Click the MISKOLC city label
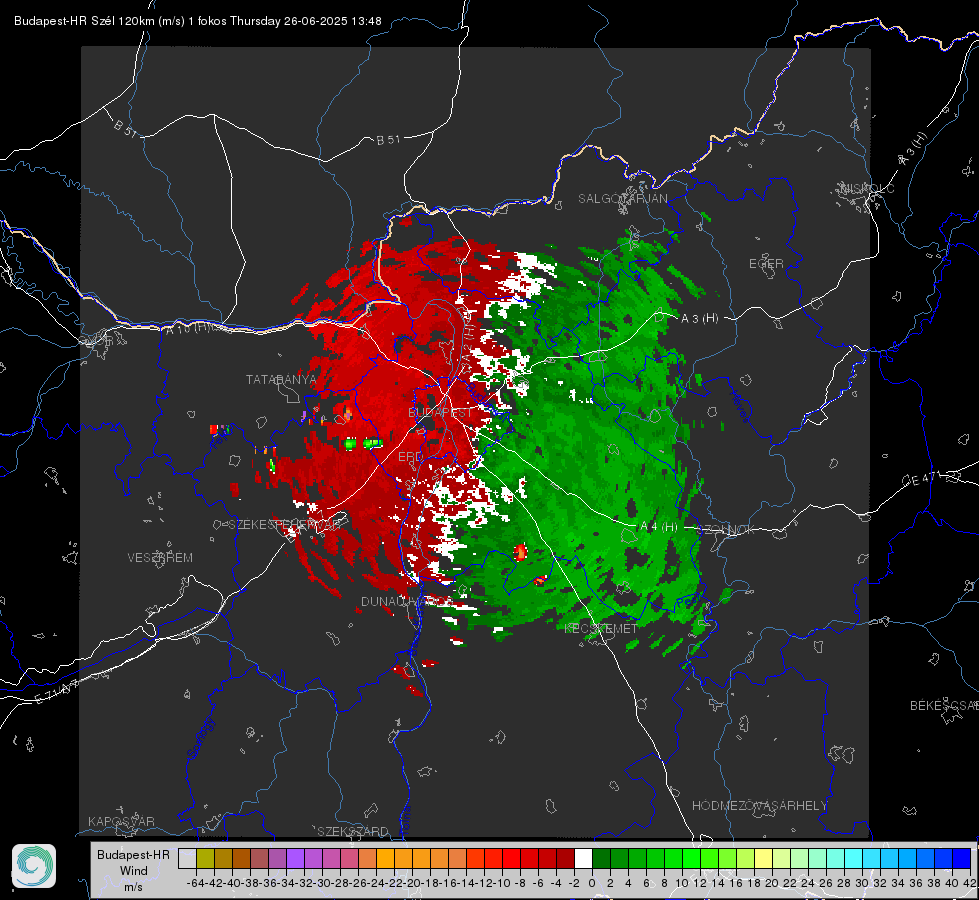The width and height of the screenshot is (979, 900). (x=867, y=188)
